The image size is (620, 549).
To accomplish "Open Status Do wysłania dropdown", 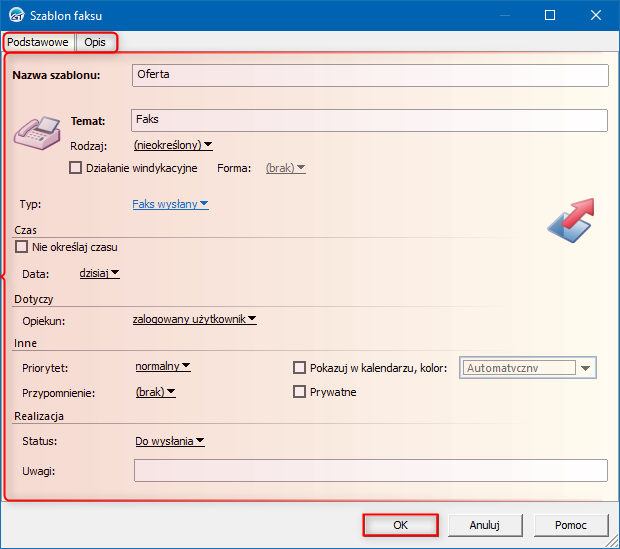I will tap(170, 441).
